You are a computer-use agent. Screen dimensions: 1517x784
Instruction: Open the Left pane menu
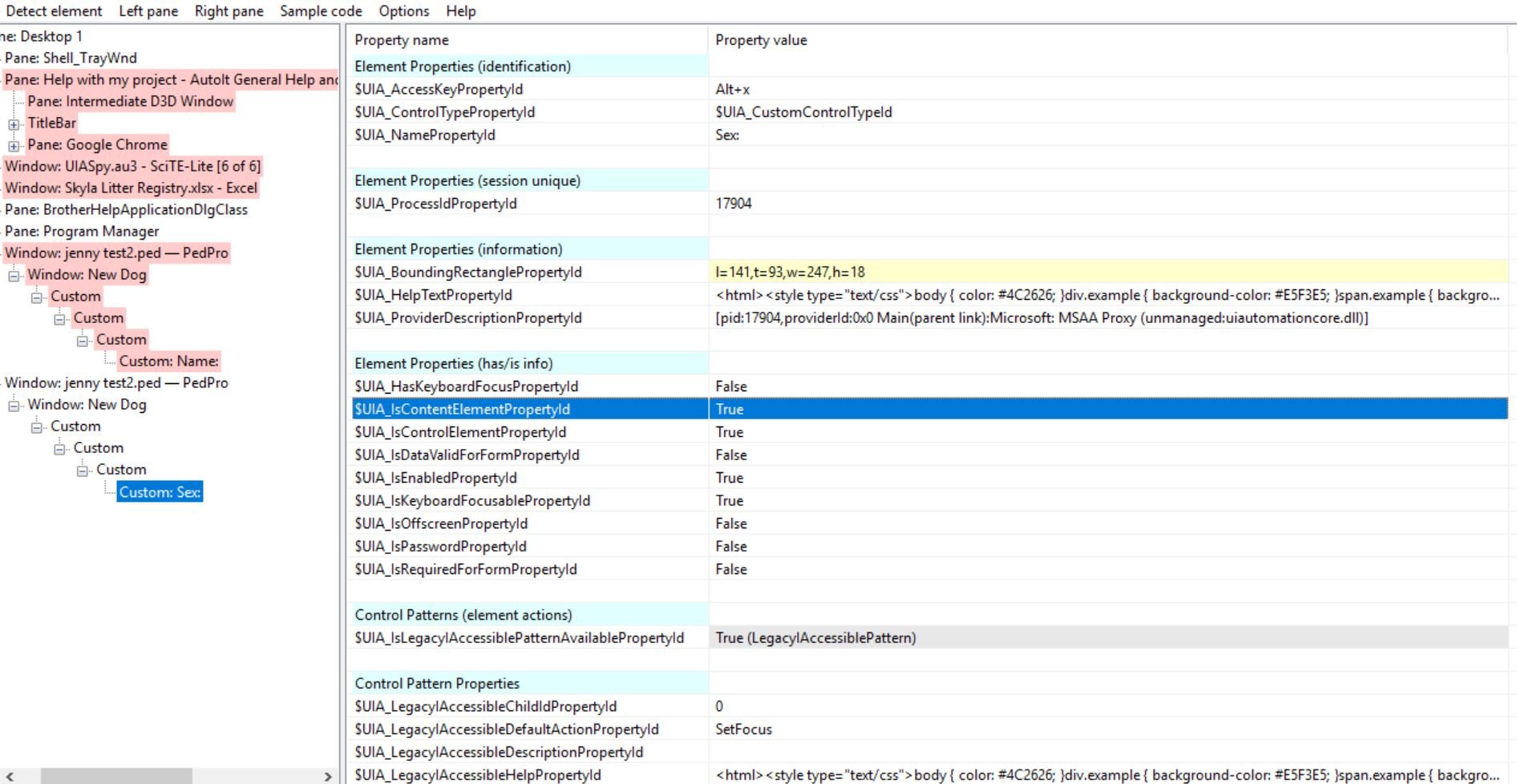tap(148, 11)
